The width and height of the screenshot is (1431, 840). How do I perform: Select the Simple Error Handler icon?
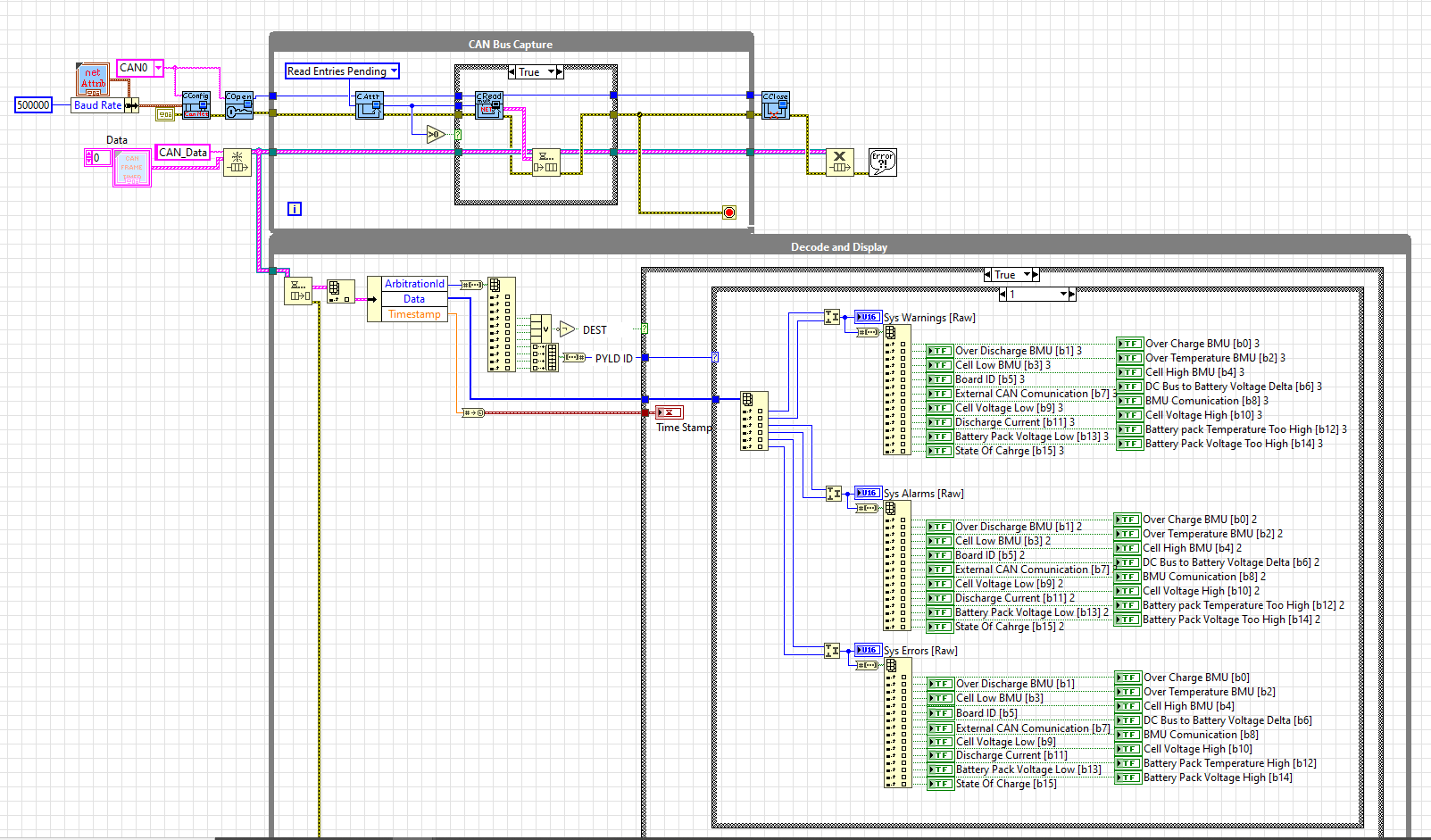click(x=882, y=162)
